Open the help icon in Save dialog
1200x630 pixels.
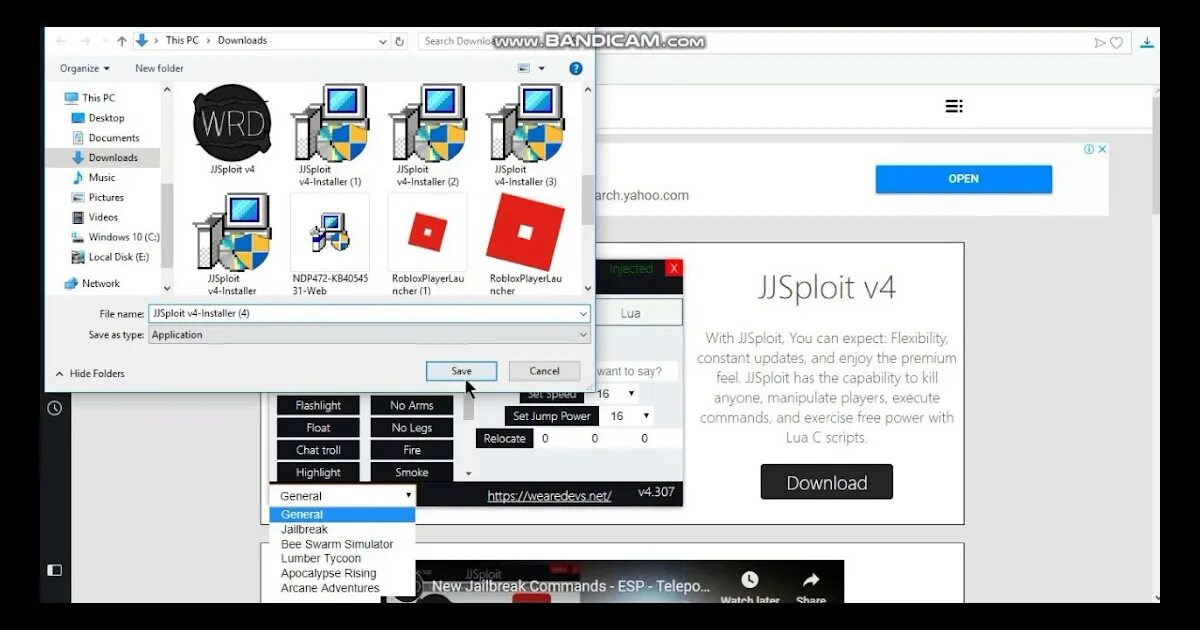576,68
